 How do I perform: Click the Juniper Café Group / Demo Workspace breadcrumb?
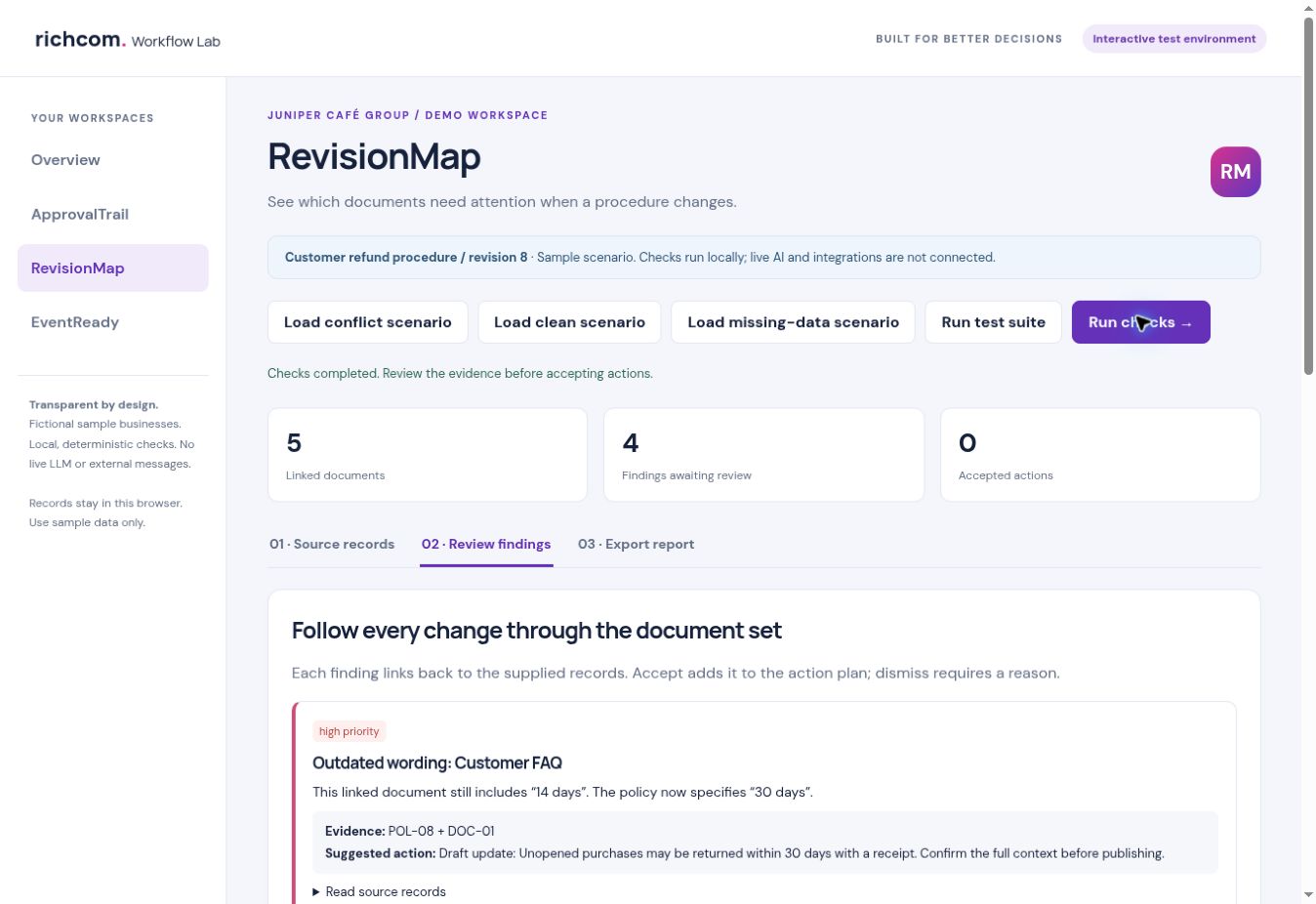408,115
